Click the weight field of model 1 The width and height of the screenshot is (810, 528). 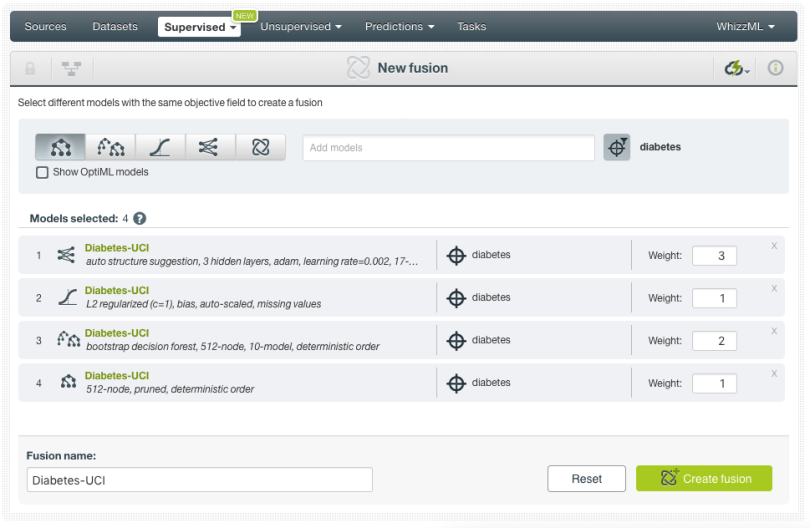(714, 256)
